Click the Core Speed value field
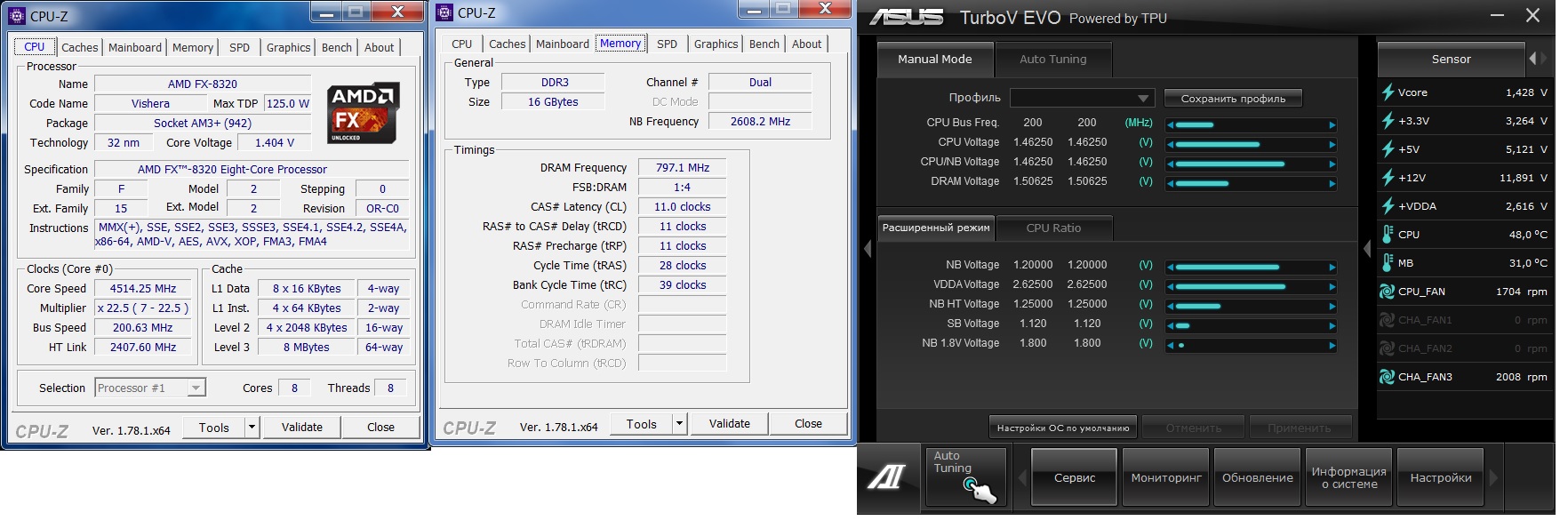This screenshot has height=528, width=1568. (x=143, y=289)
